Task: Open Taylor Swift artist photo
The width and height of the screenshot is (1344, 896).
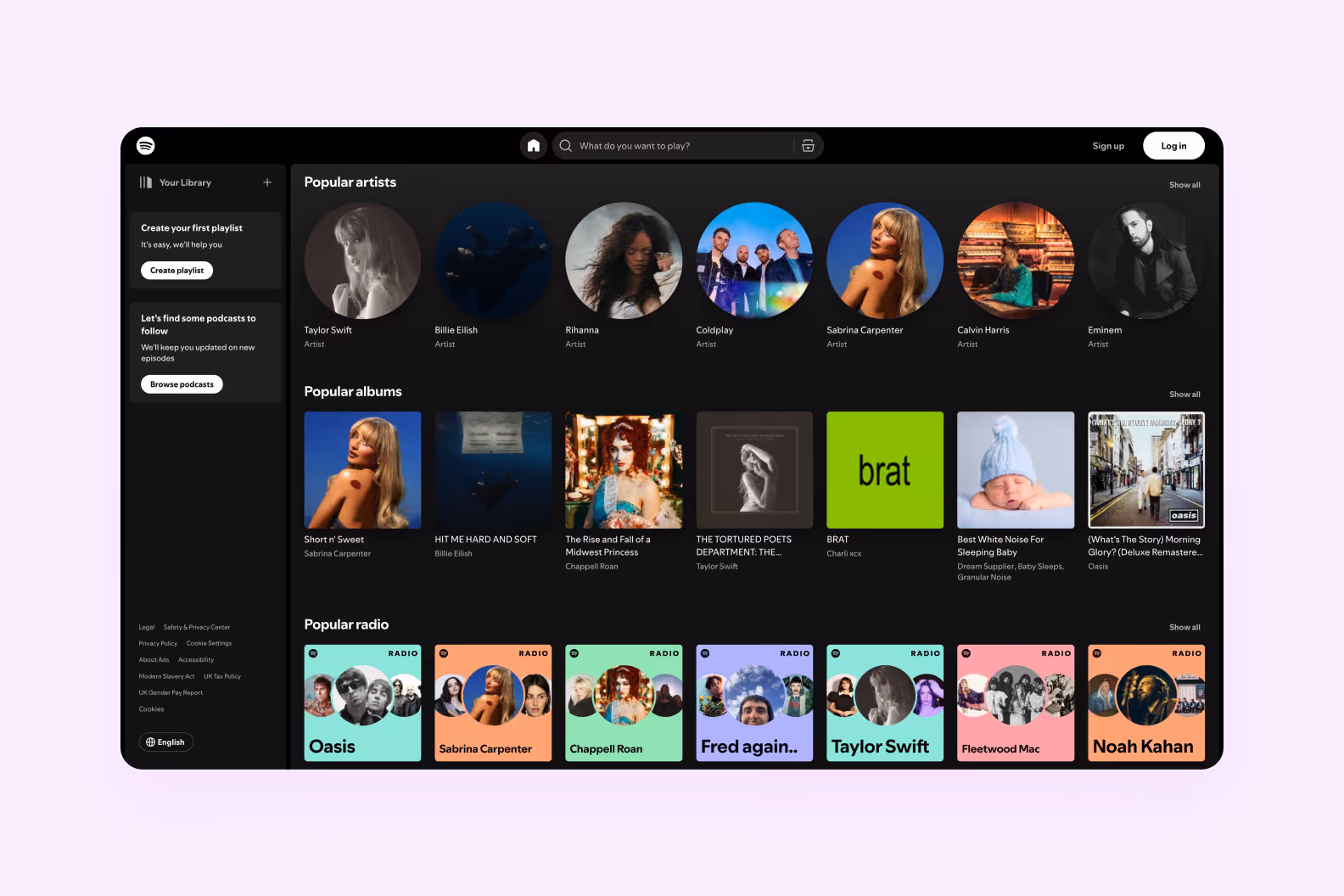Action: 362,260
